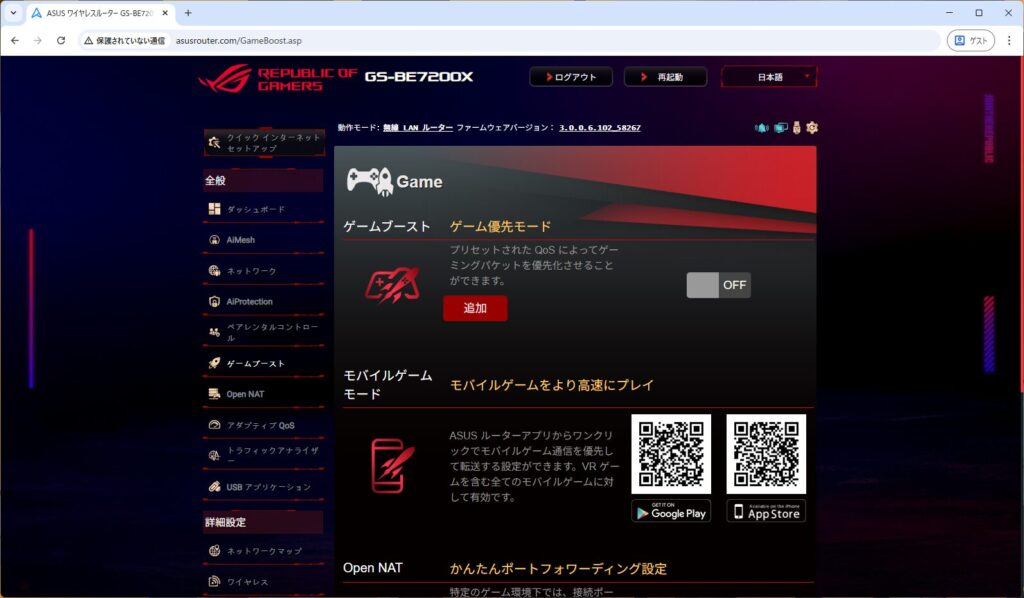
Task: Click the App Store download badge
Action: pos(766,511)
